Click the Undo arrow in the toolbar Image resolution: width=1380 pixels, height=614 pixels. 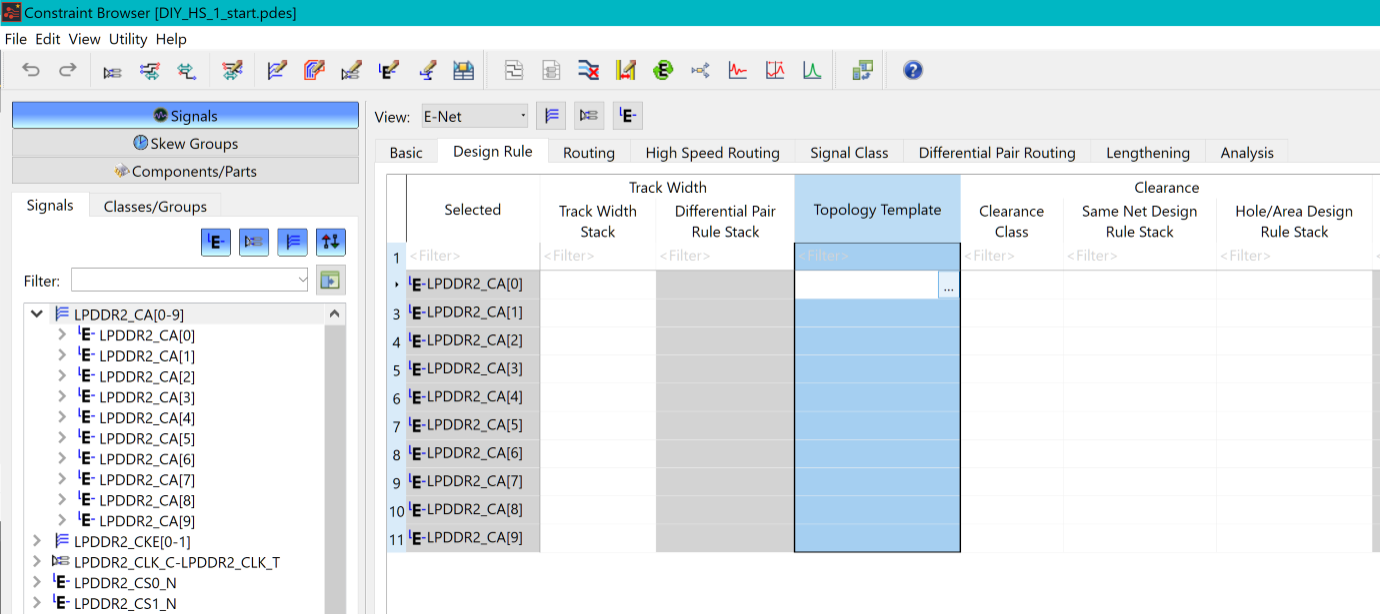pyautogui.click(x=31, y=71)
